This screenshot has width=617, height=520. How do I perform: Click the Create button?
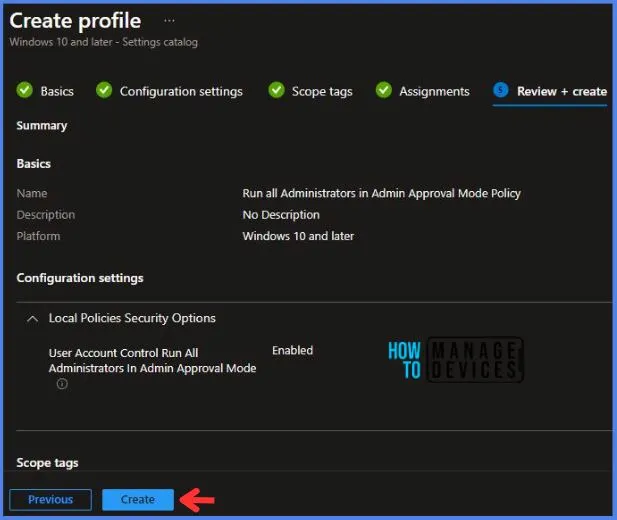click(x=138, y=500)
